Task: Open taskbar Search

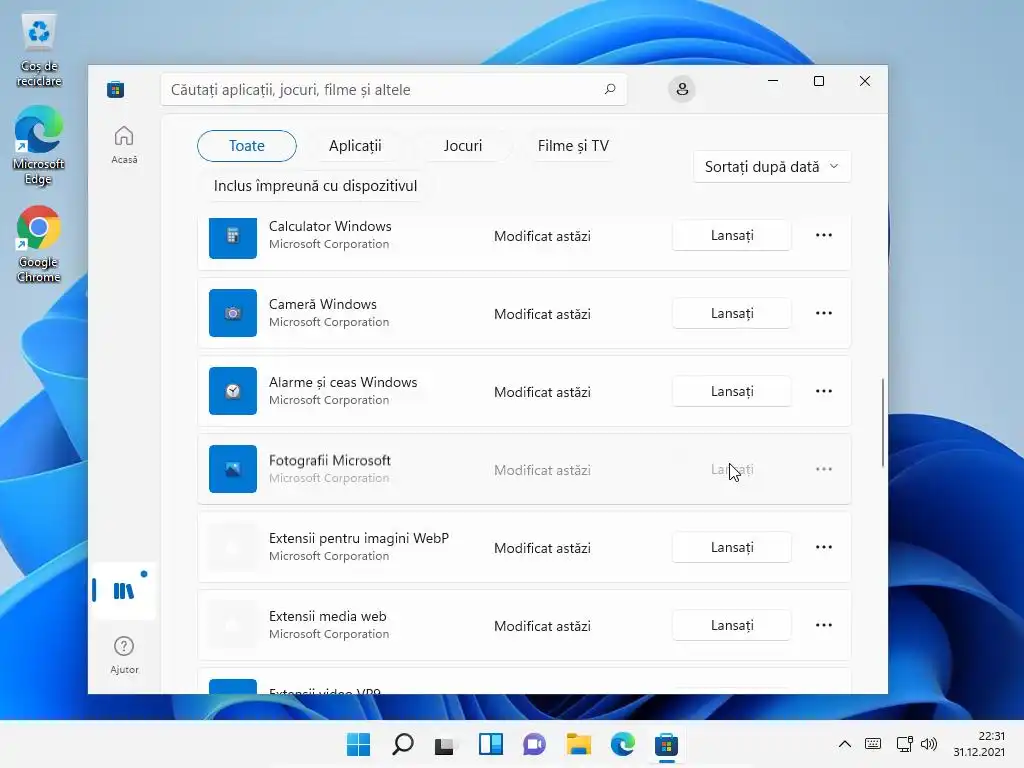Action: coord(402,744)
